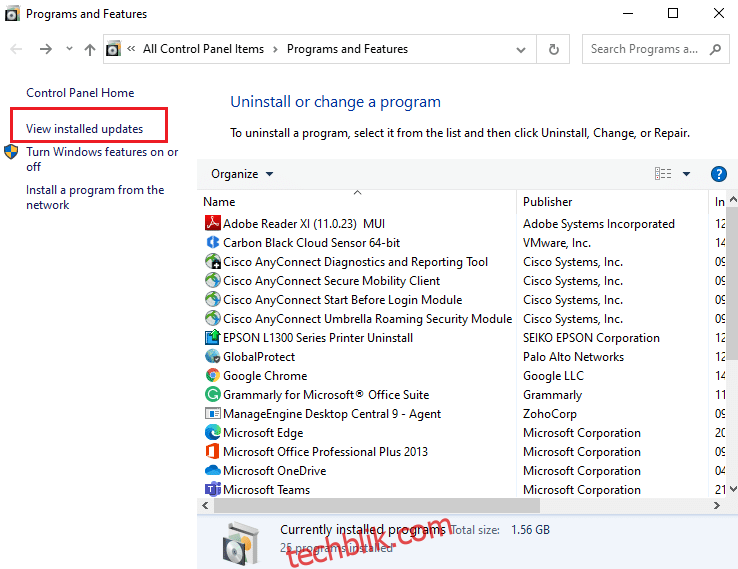
Task: Select GlobalProtect program name
Action: (x=259, y=357)
